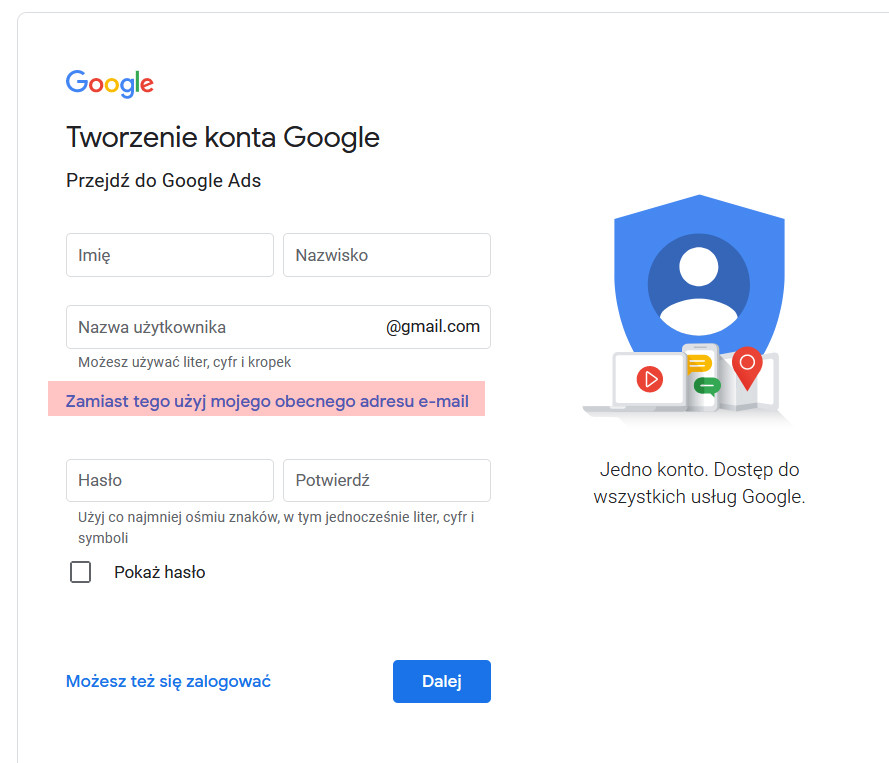Focus the Nazwisko input field
The height and width of the screenshot is (763, 889).
[x=387, y=255]
